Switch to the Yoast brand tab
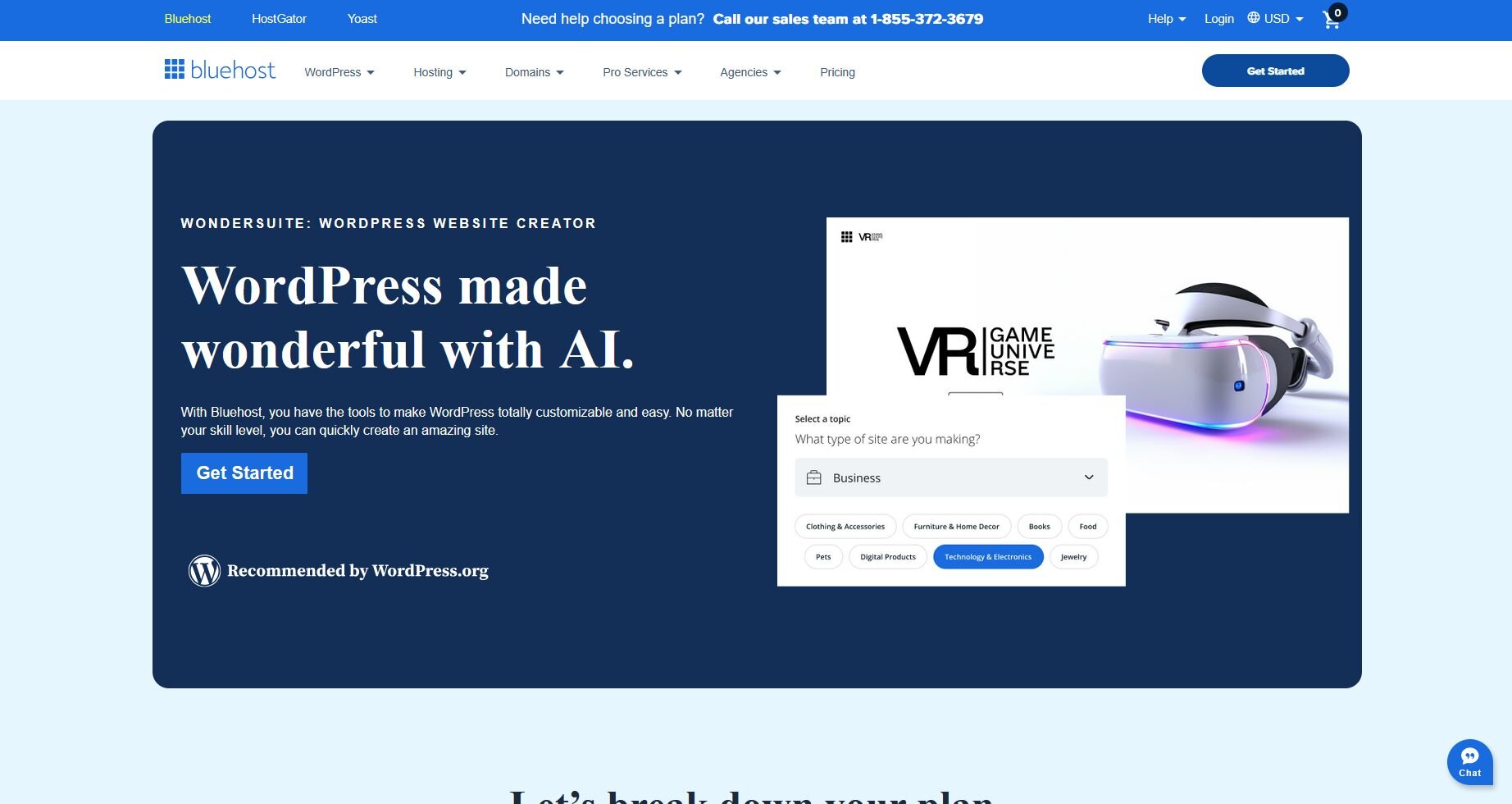The width and height of the screenshot is (1512, 804). pyautogui.click(x=362, y=19)
